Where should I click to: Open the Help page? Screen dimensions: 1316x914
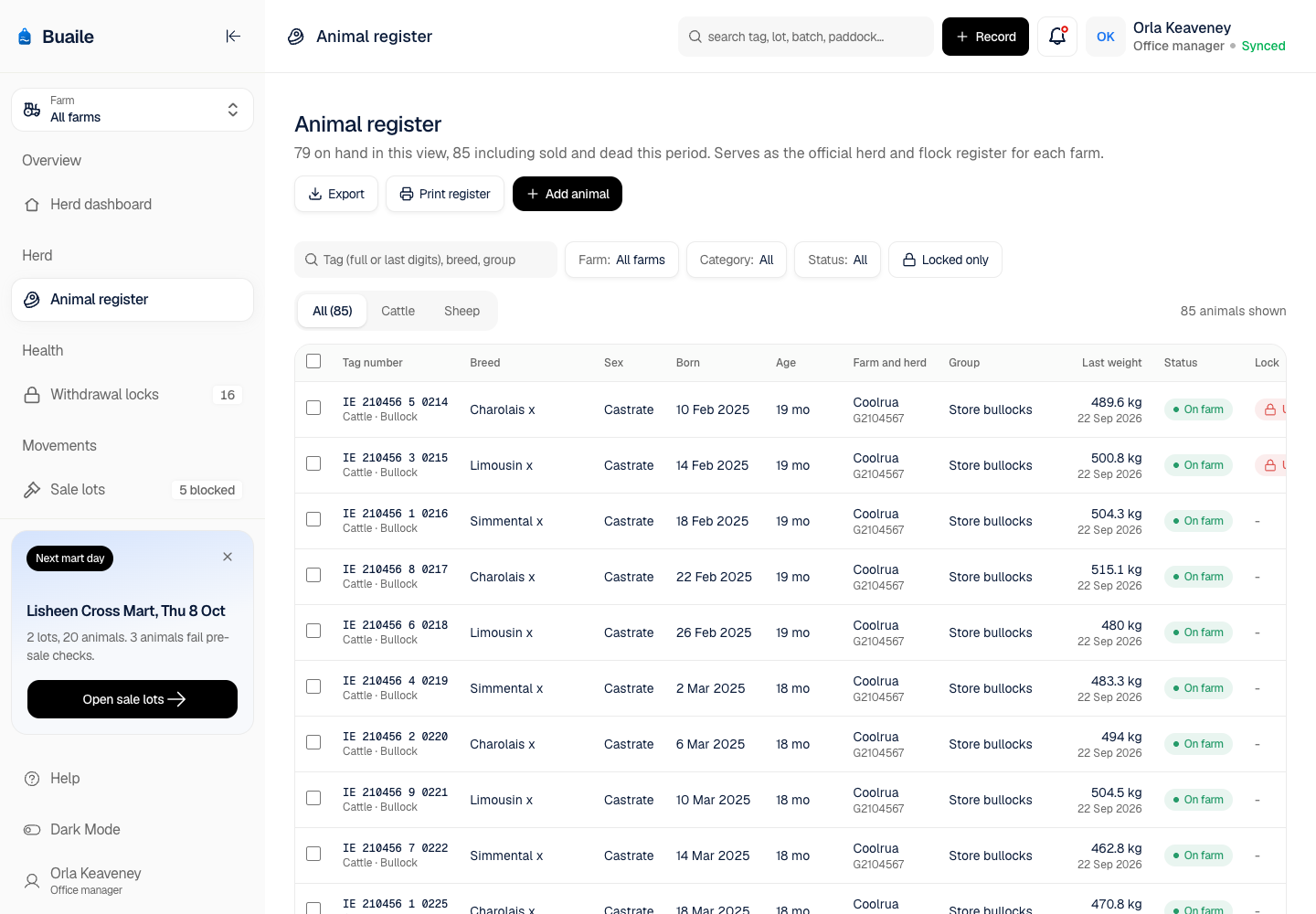(x=133, y=779)
